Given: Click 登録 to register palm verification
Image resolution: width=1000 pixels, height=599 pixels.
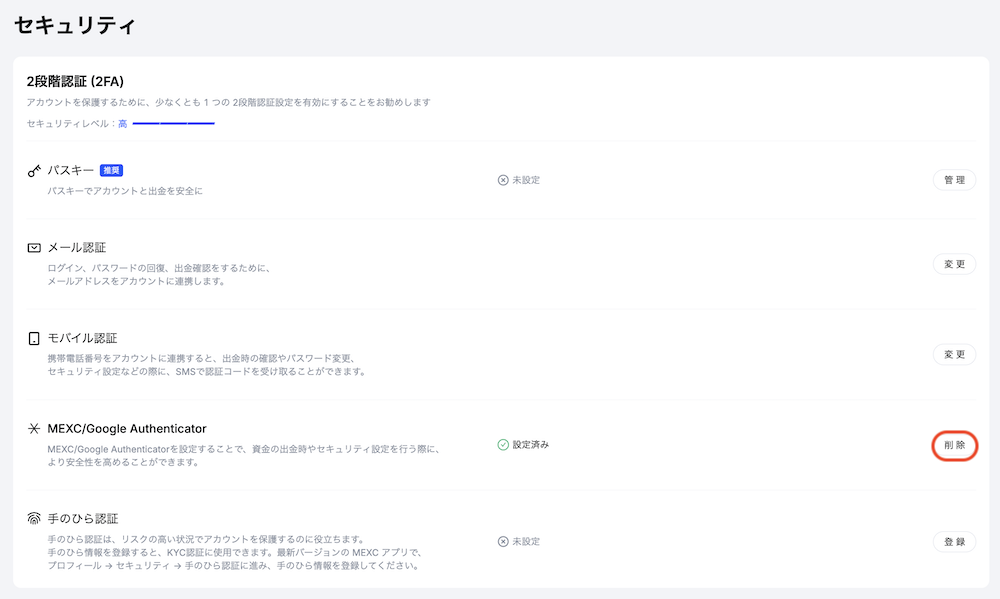Looking at the screenshot, I should point(954,540).
